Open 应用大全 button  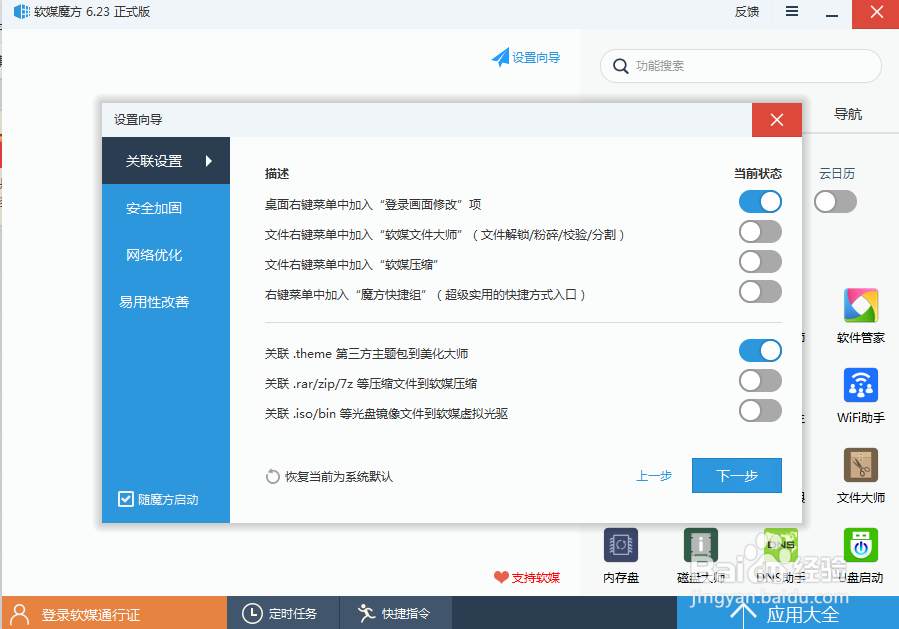tap(788, 613)
